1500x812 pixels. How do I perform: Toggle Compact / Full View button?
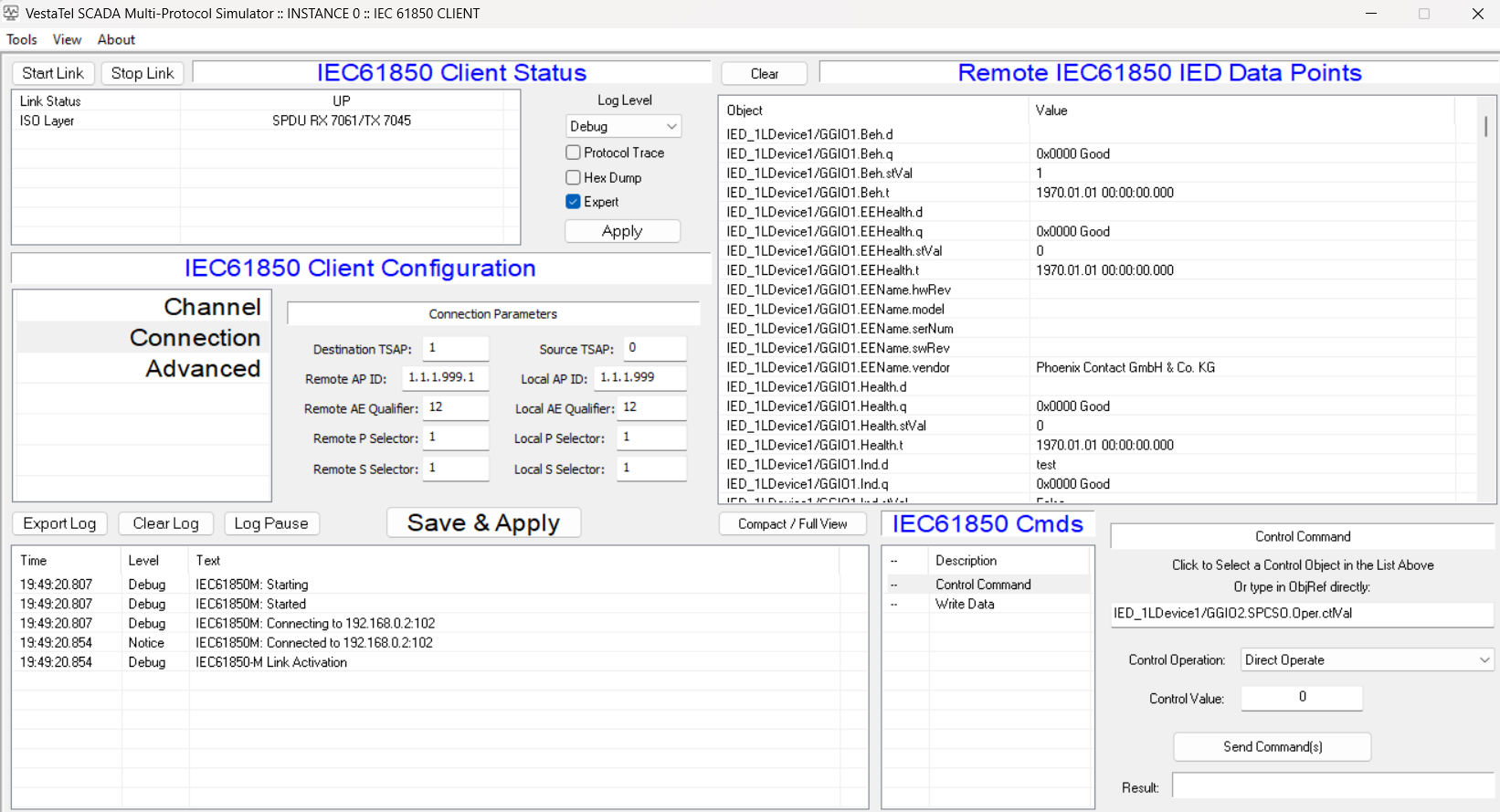792,523
